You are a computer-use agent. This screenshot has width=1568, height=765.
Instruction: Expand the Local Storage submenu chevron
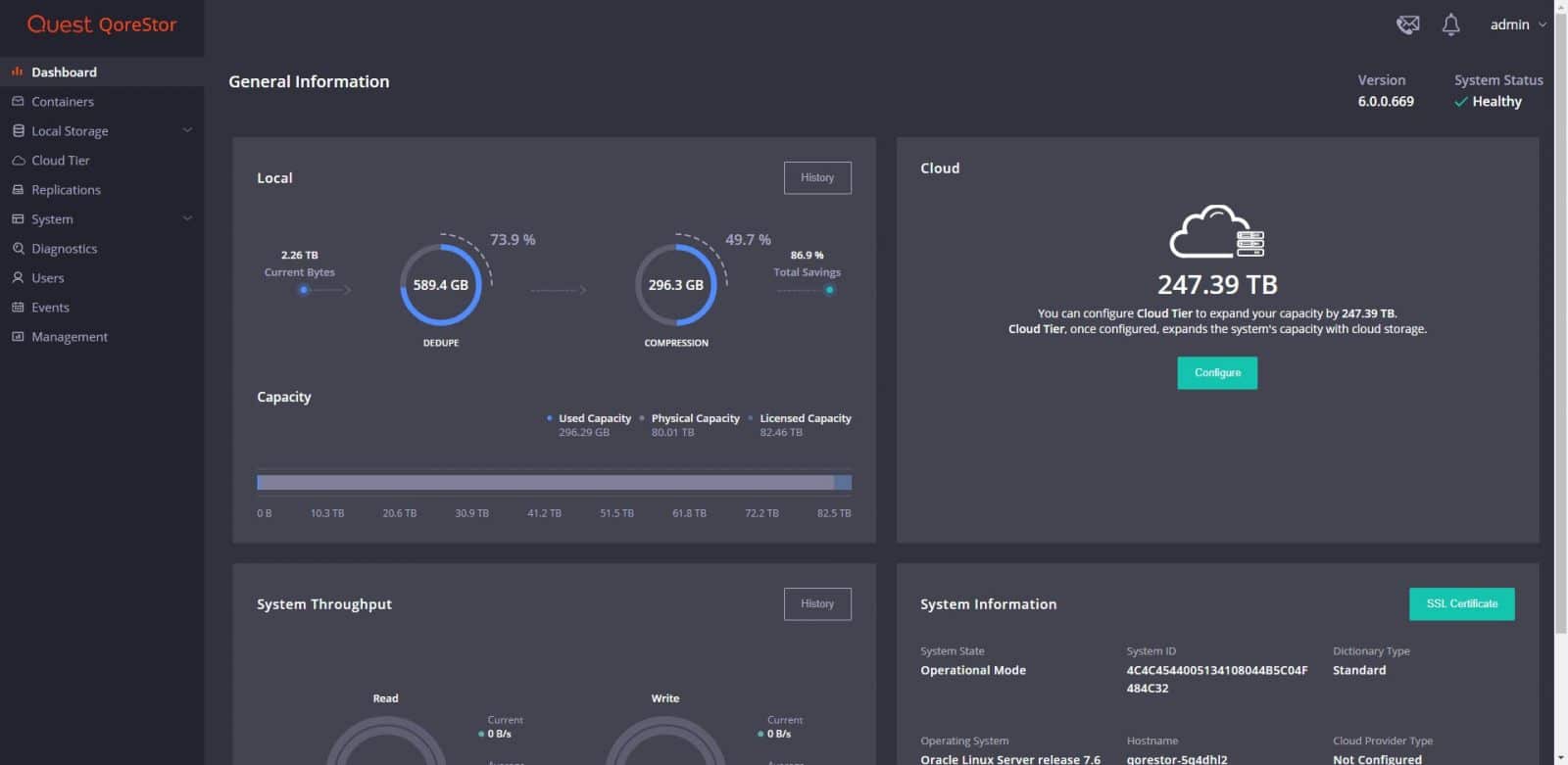click(x=187, y=130)
